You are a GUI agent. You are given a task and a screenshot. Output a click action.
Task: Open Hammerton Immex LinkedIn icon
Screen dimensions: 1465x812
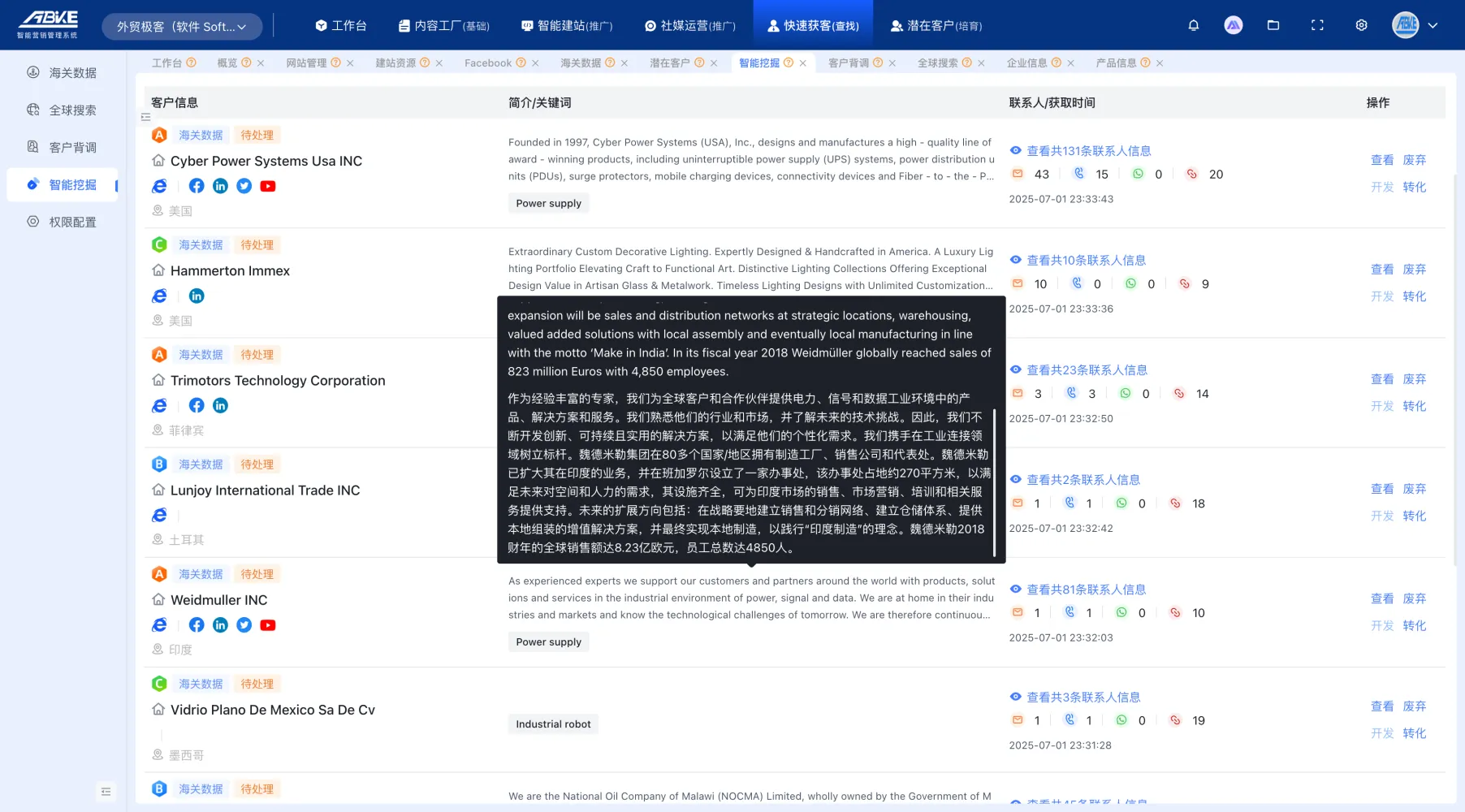click(x=197, y=296)
